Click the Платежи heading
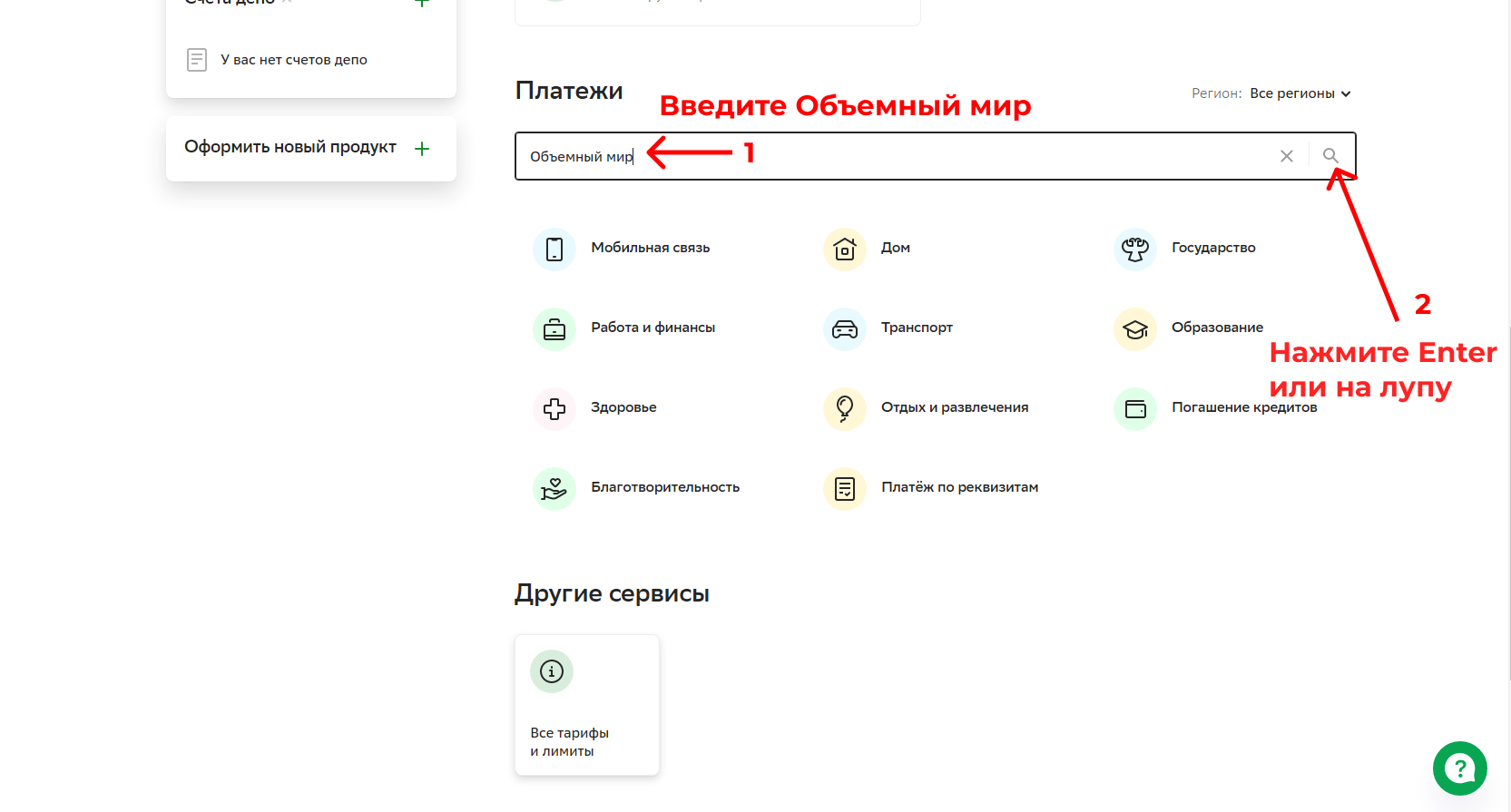The height and width of the screenshot is (812, 1511). point(569,91)
